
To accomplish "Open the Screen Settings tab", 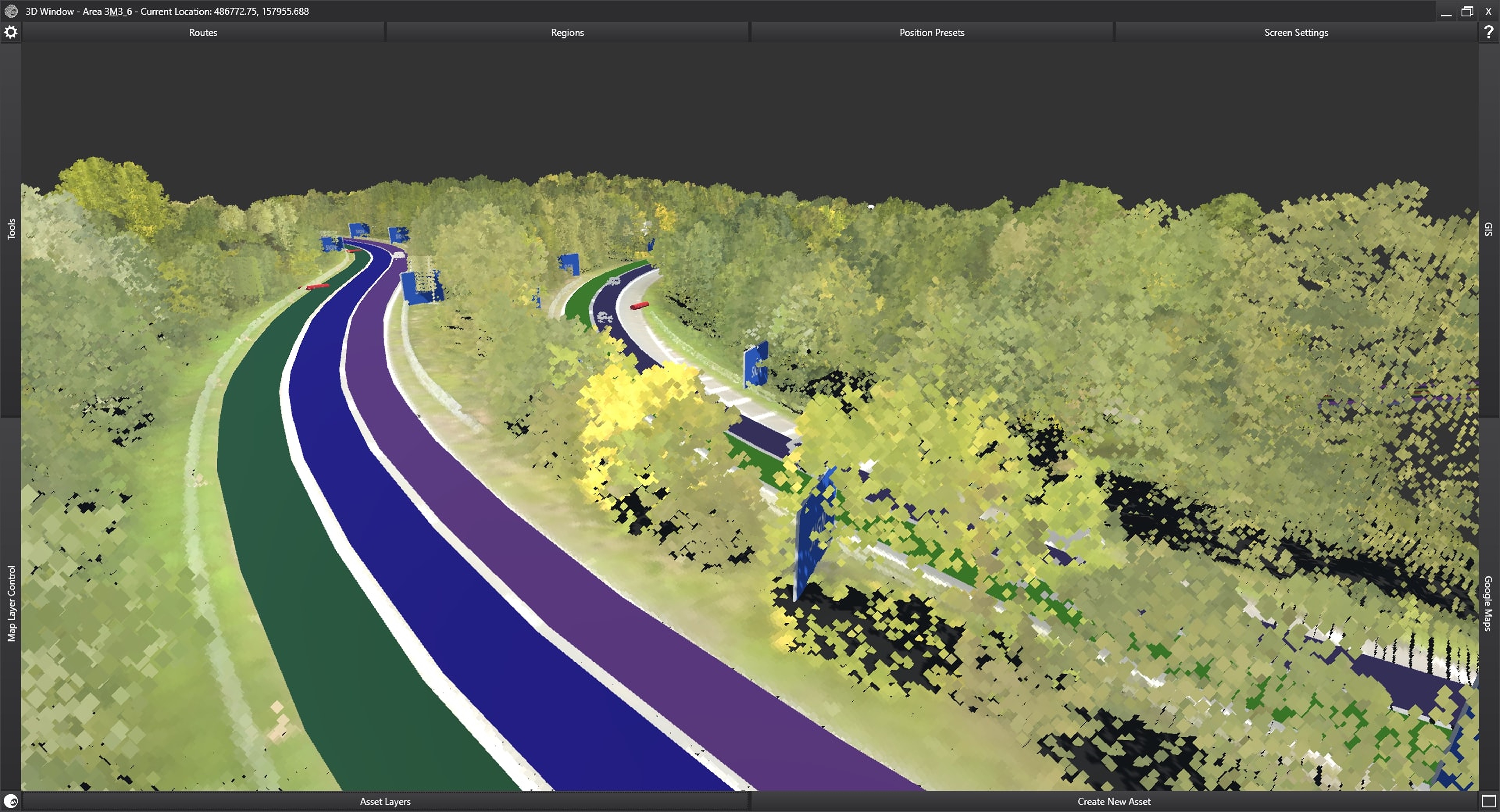I will pyautogui.click(x=1296, y=33).
